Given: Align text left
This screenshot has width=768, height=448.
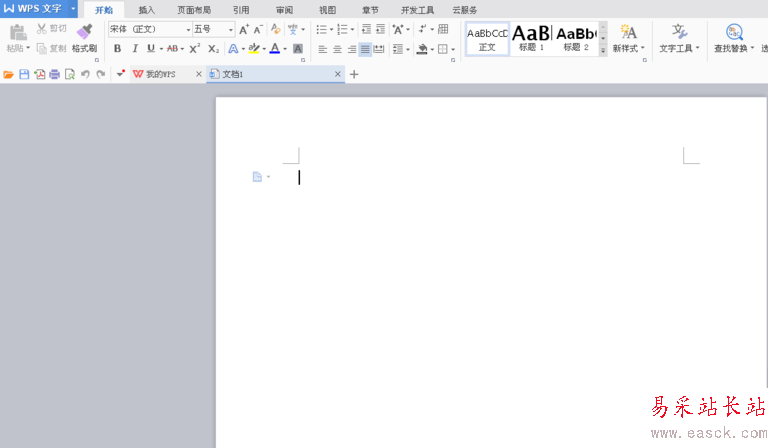Looking at the screenshot, I should tap(322, 49).
